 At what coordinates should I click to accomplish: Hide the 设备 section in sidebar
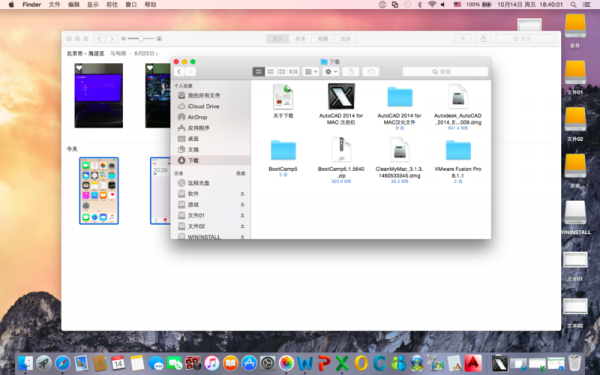tap(241, 173)
